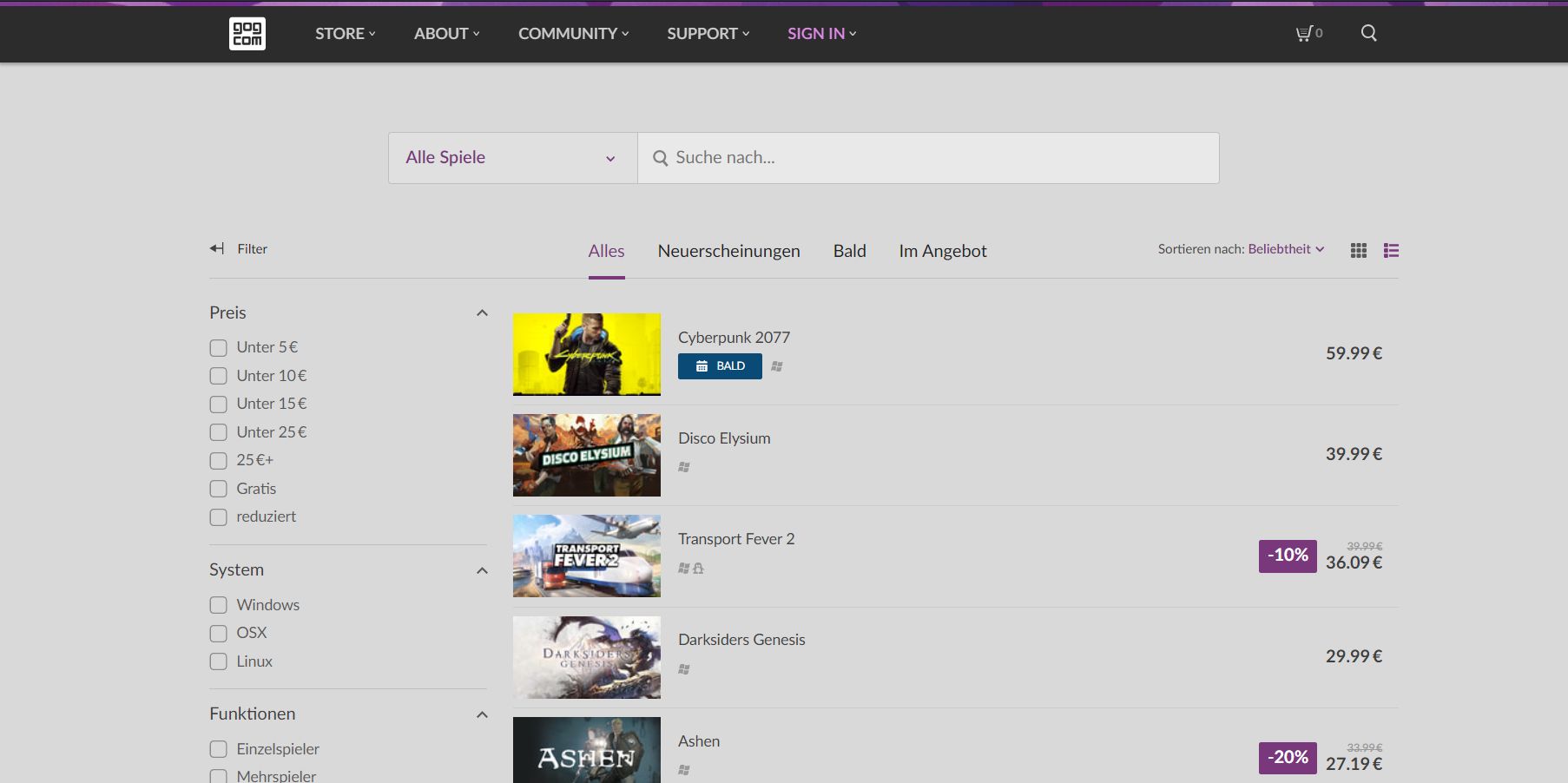Click the 29.99€ price of Darksiders Genesis
Image resolution: width=1568 pixels, height=783 pixels.
click(1354, 656)
